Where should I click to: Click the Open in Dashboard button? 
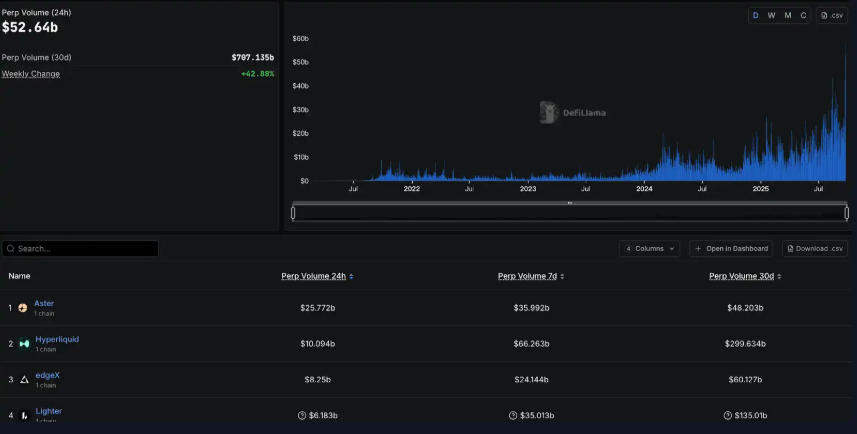pyautogui.click(x=732, y=248)
